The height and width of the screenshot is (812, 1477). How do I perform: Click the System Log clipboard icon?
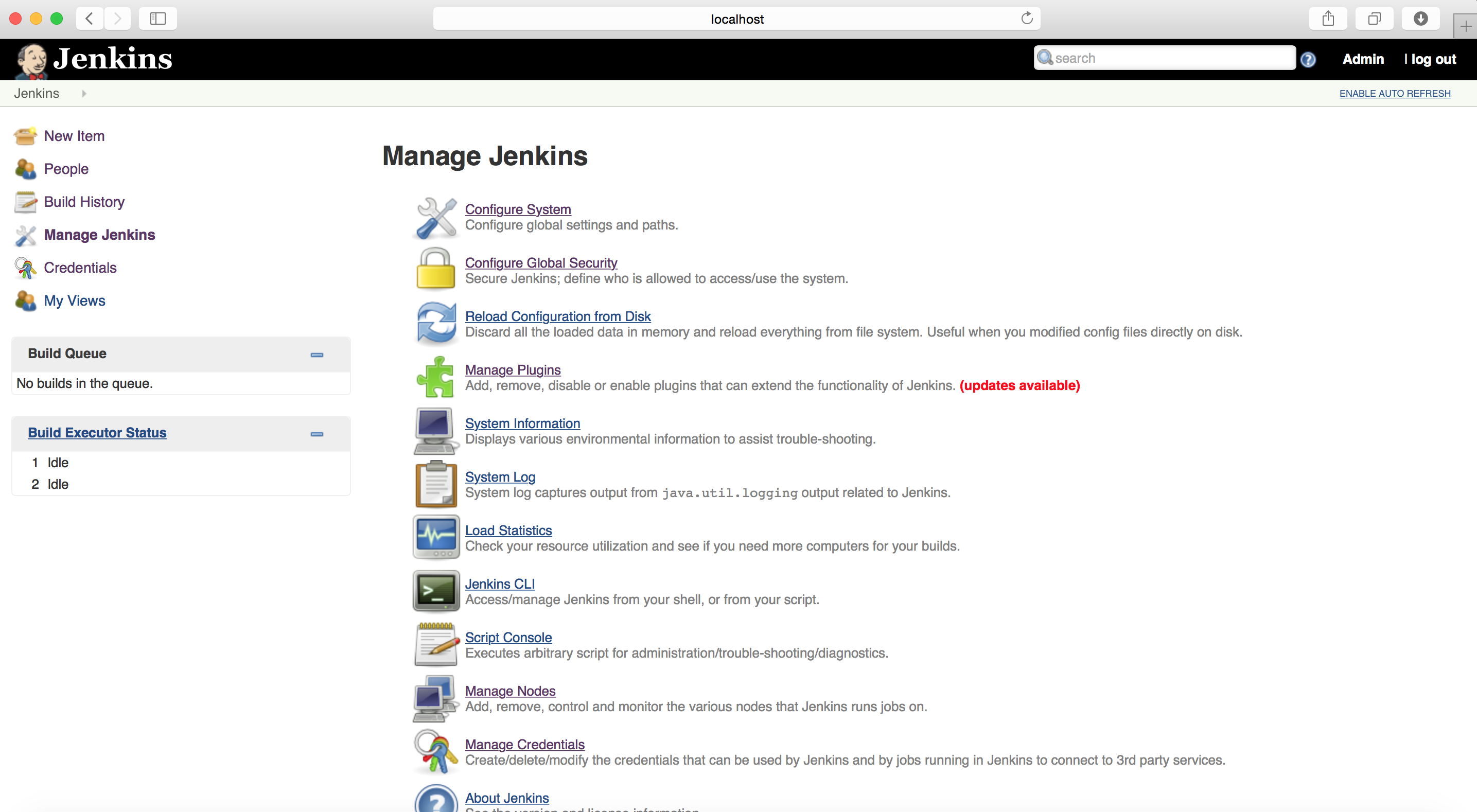436,484
